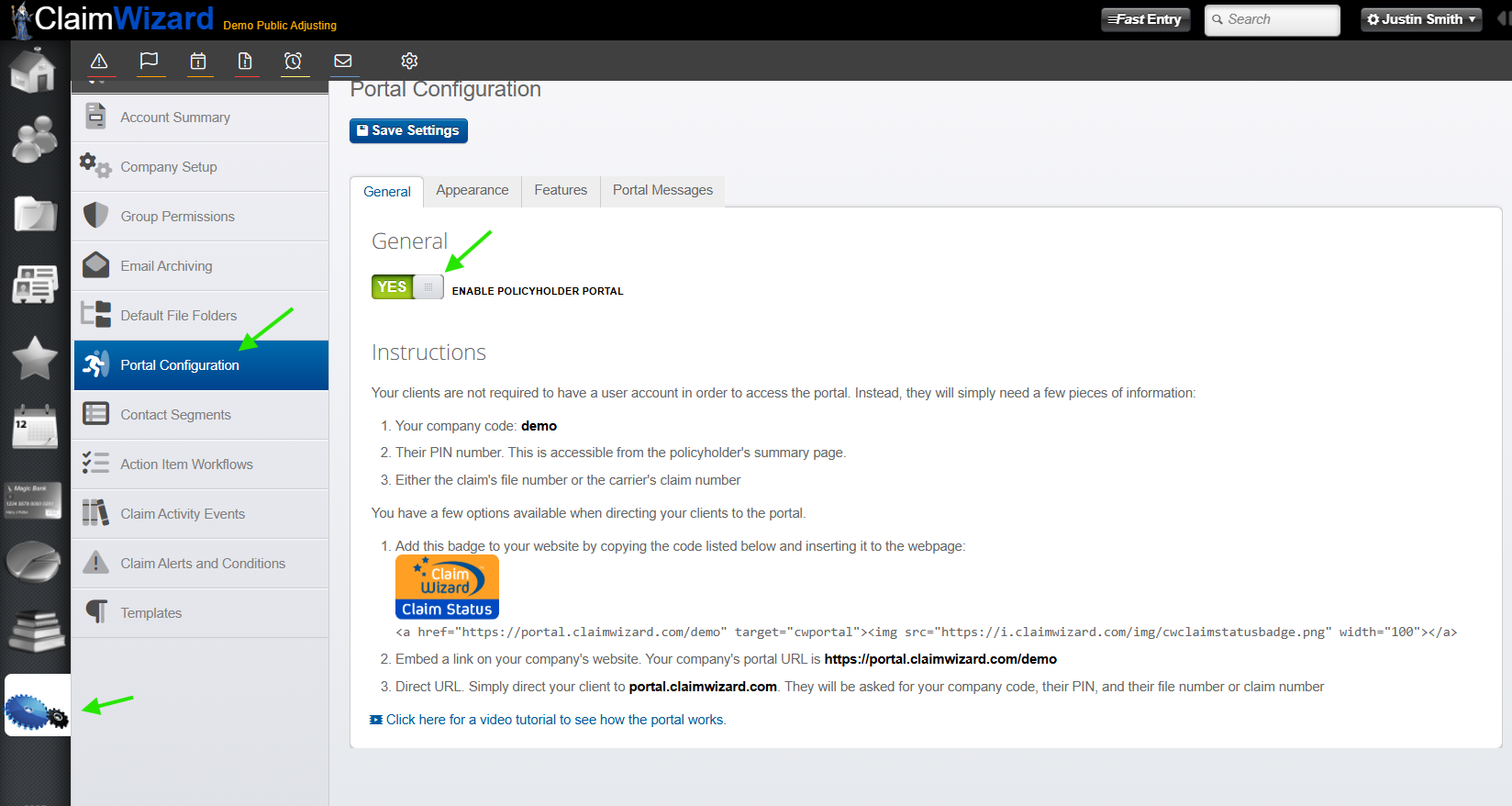Click the alarm clock toolbar icon
Viewport: 1512px width, 806px height.
pyautogui.click(x=294, y=62)
